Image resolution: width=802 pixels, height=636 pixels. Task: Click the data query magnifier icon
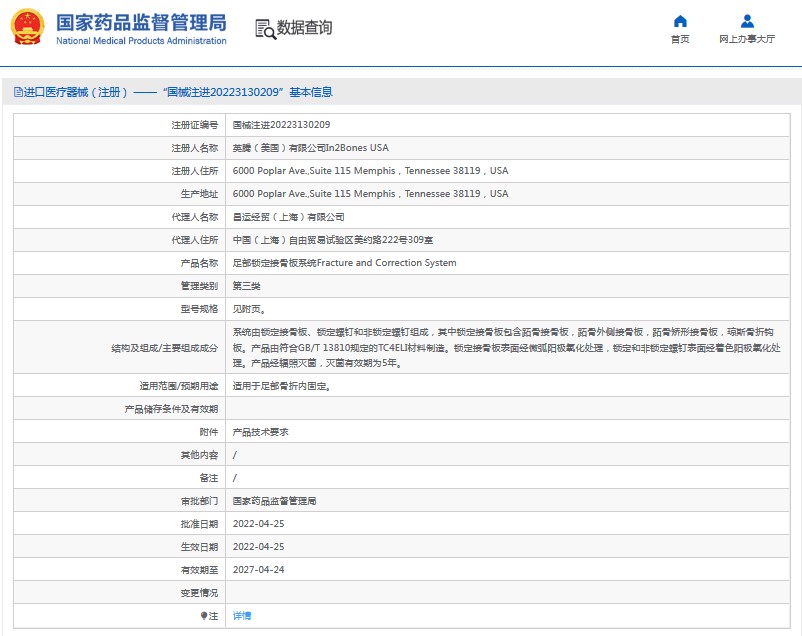point(265,29)
